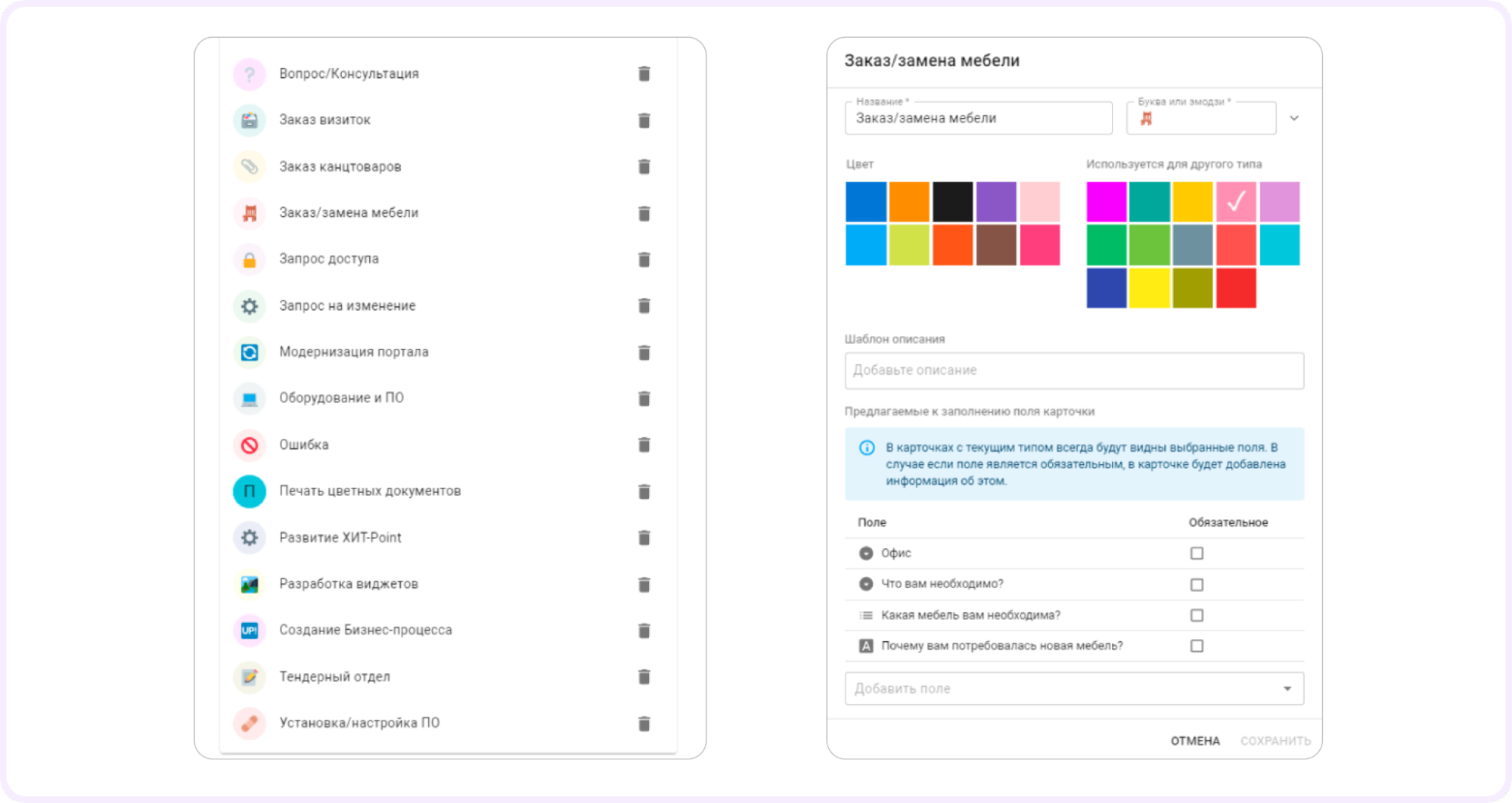Open the Добавить поле dropdown

1074,689
